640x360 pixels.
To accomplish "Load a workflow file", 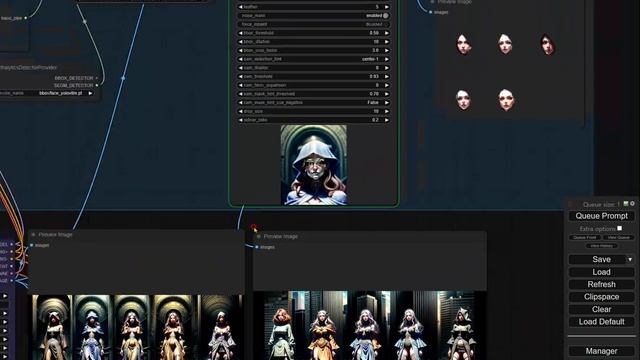I will tap(601, 272).
